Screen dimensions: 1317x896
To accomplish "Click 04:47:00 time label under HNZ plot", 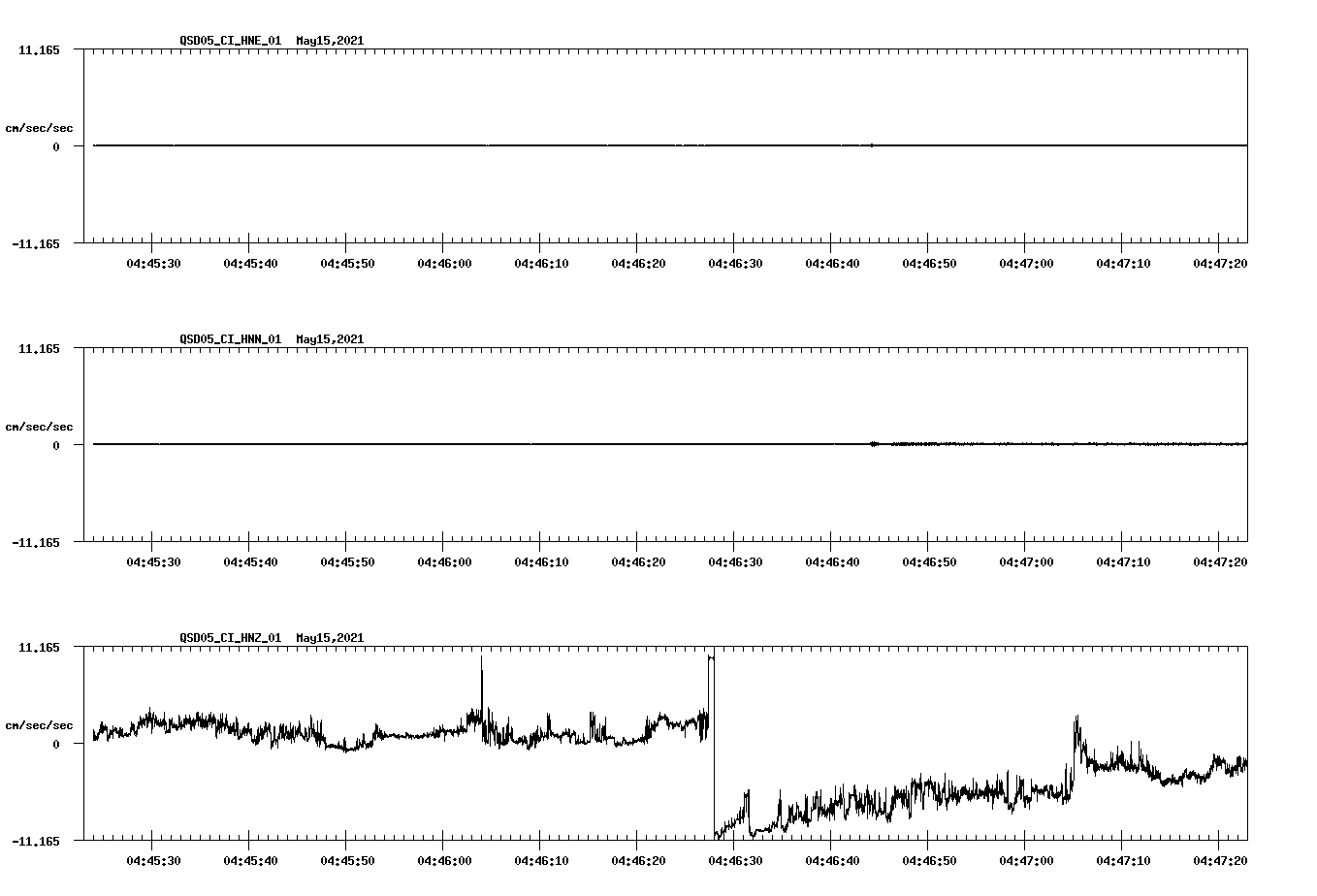I will (x=1026, y=860).
